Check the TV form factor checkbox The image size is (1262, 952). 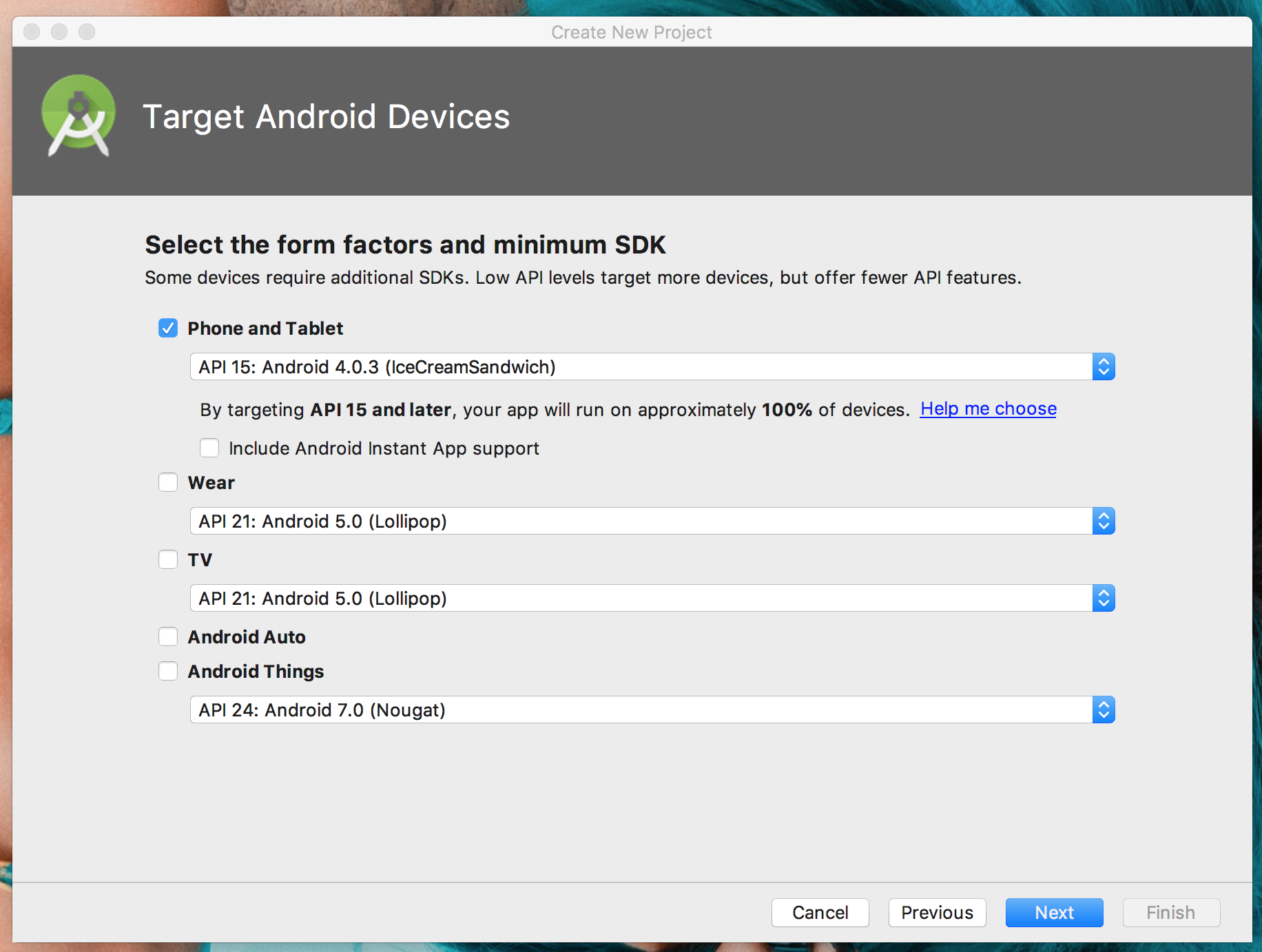168,559
